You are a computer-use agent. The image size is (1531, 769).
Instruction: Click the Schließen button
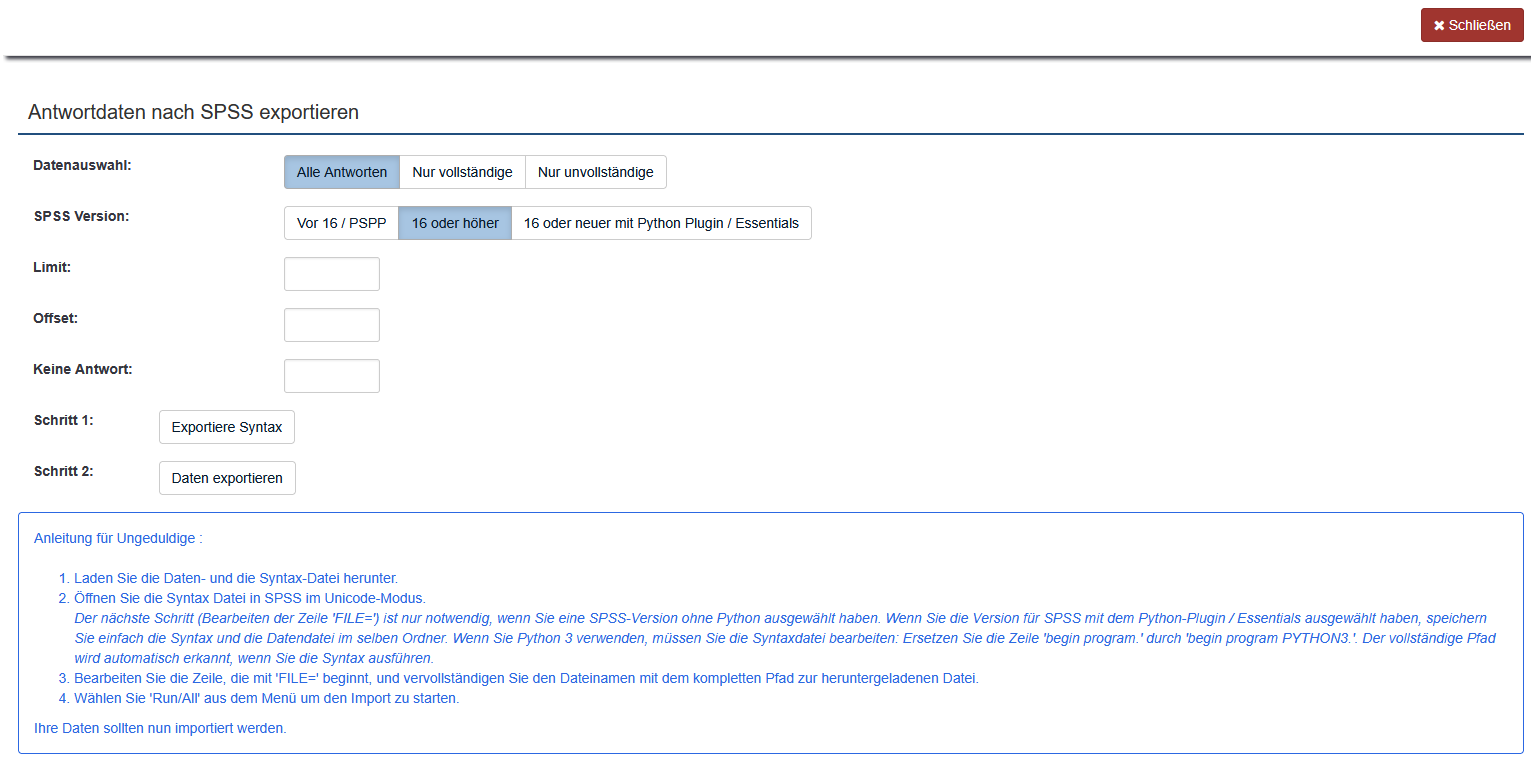[1471, 25]
